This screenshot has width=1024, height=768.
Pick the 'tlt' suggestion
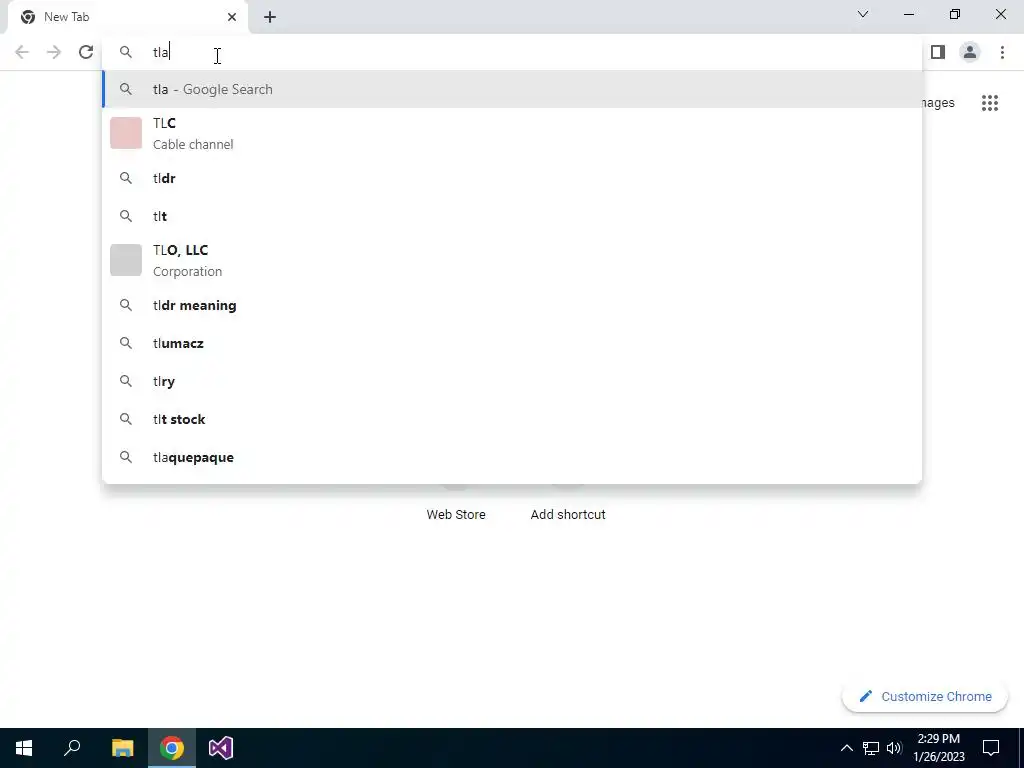(512, 216)
